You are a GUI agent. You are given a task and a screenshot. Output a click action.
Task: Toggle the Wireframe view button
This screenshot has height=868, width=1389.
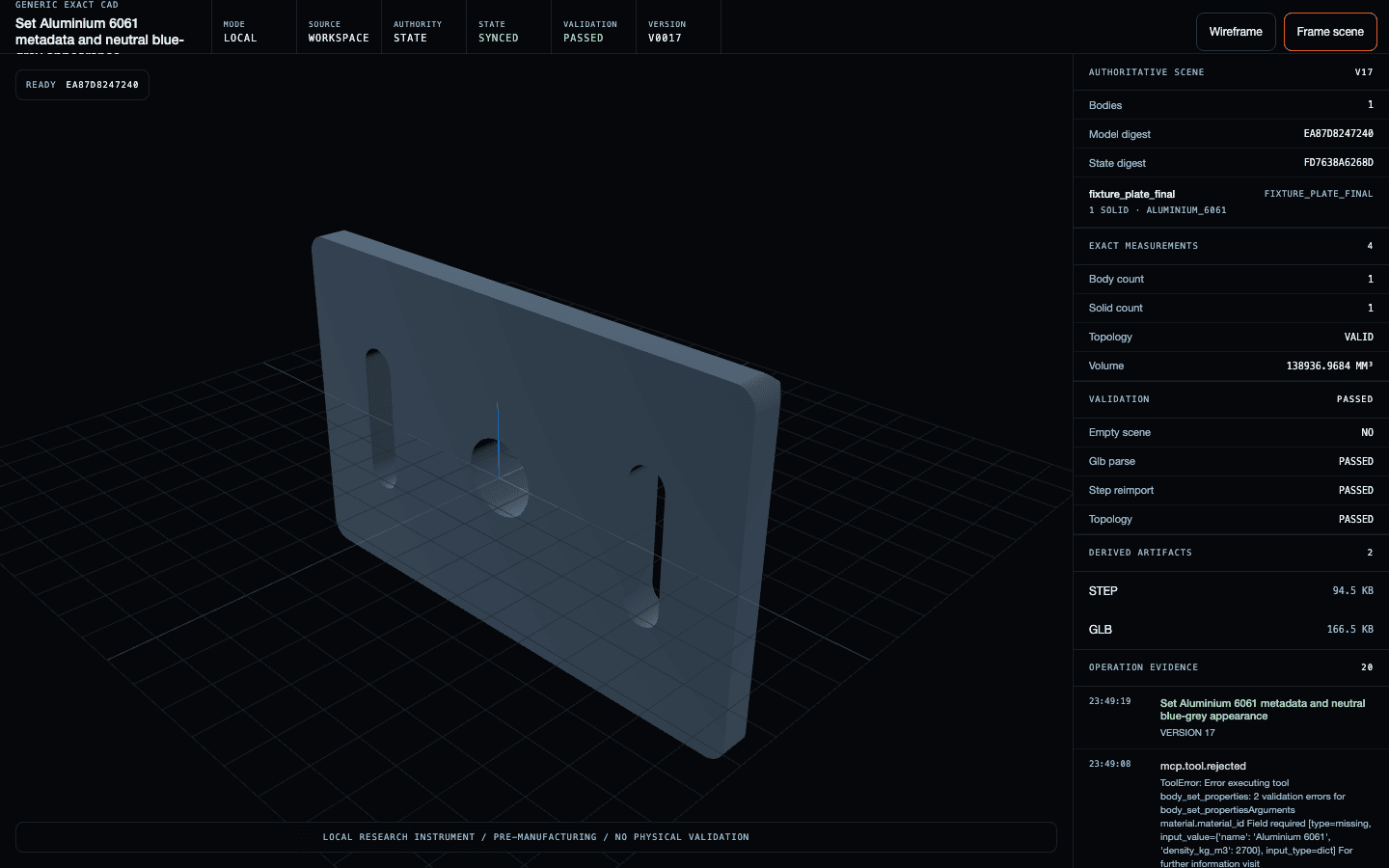point(1236,32)
